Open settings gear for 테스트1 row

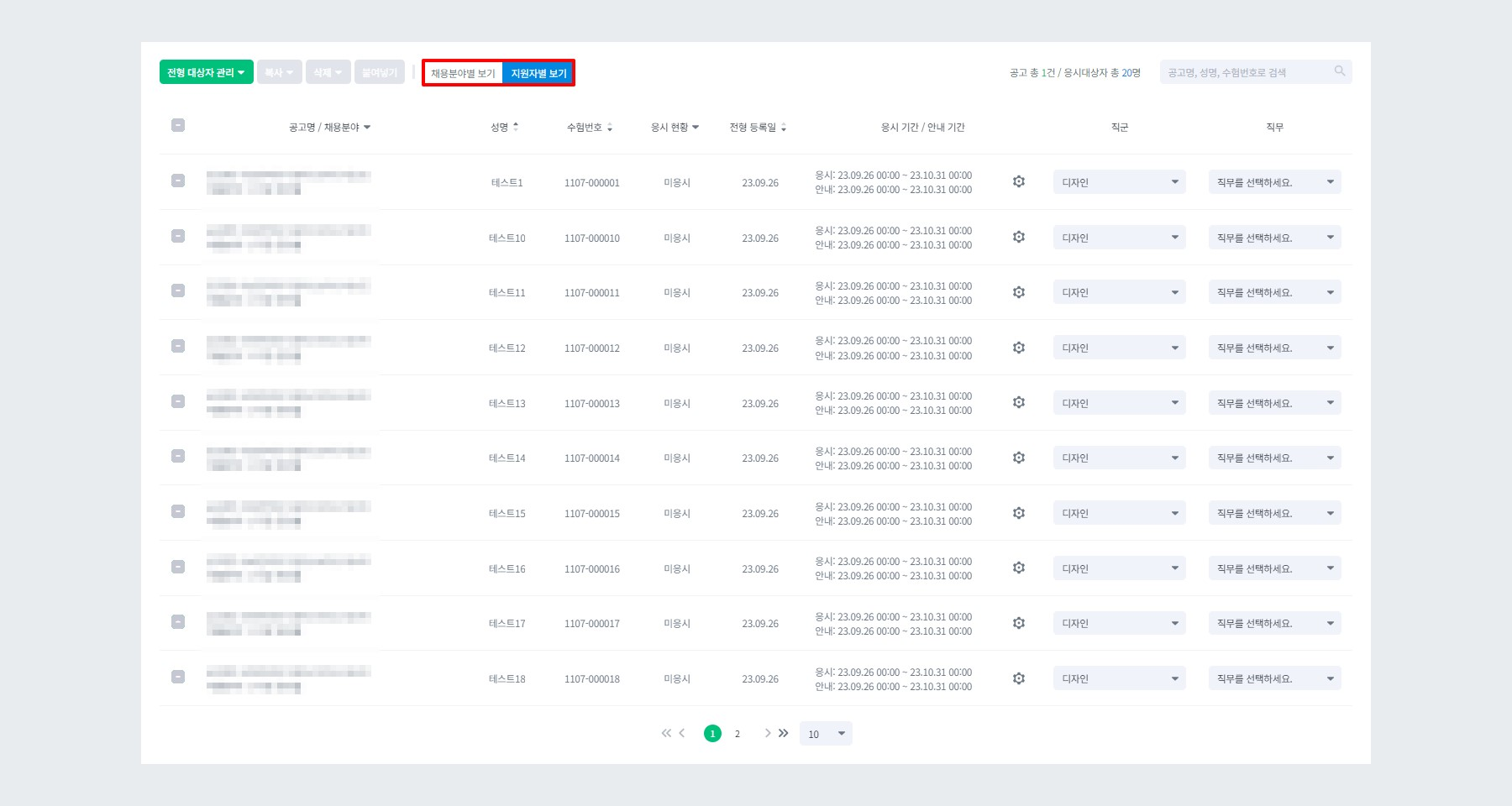pos(1019,181)
